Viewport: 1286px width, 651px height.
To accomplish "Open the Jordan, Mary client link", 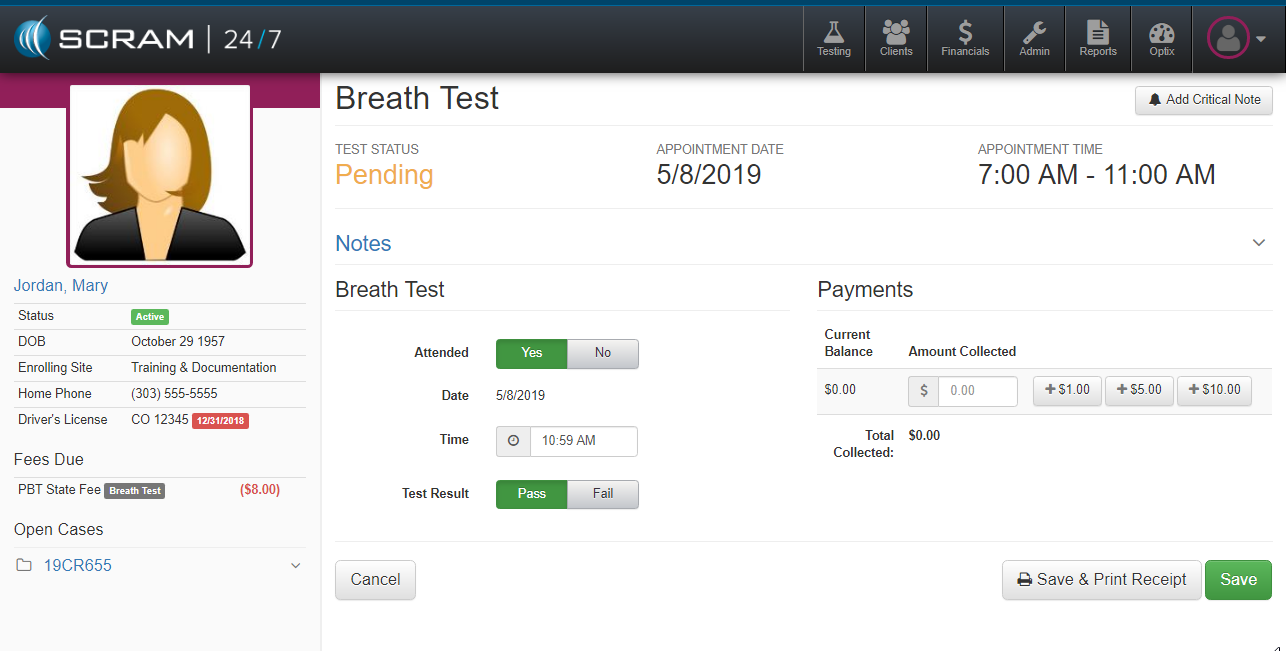I will [61, 286].
